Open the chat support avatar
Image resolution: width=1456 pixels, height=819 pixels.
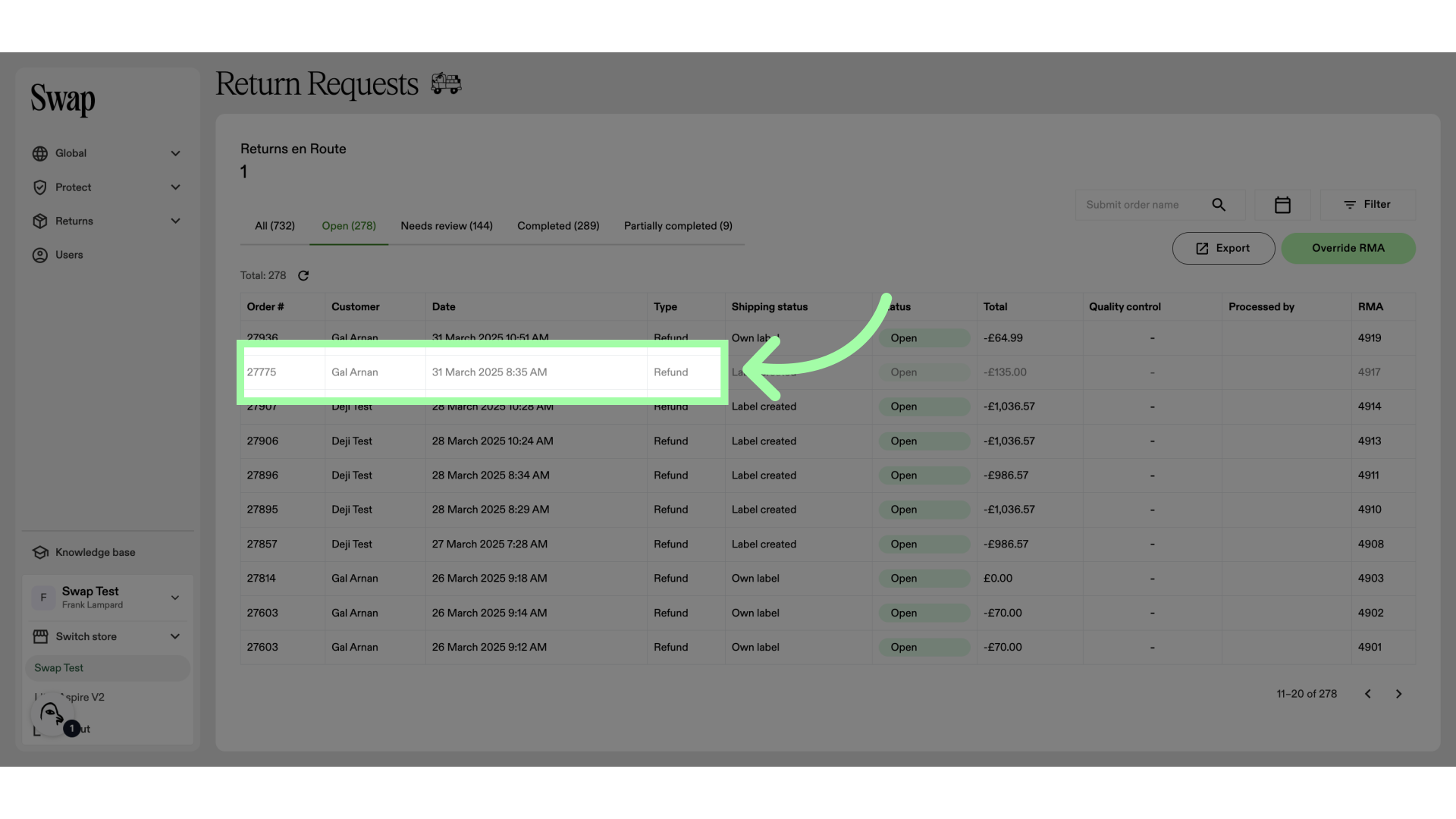[x=52, y=714]
